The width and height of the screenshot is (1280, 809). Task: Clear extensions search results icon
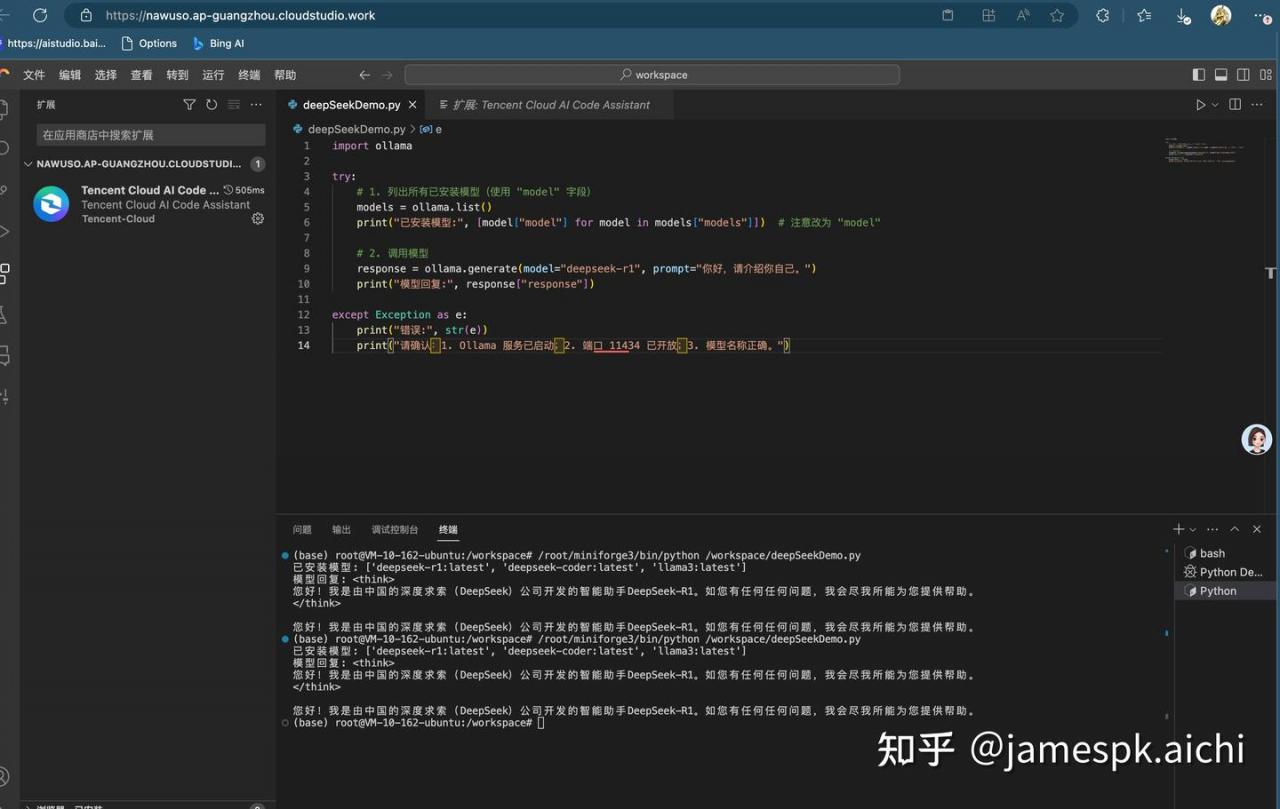[x=234, y=104]
